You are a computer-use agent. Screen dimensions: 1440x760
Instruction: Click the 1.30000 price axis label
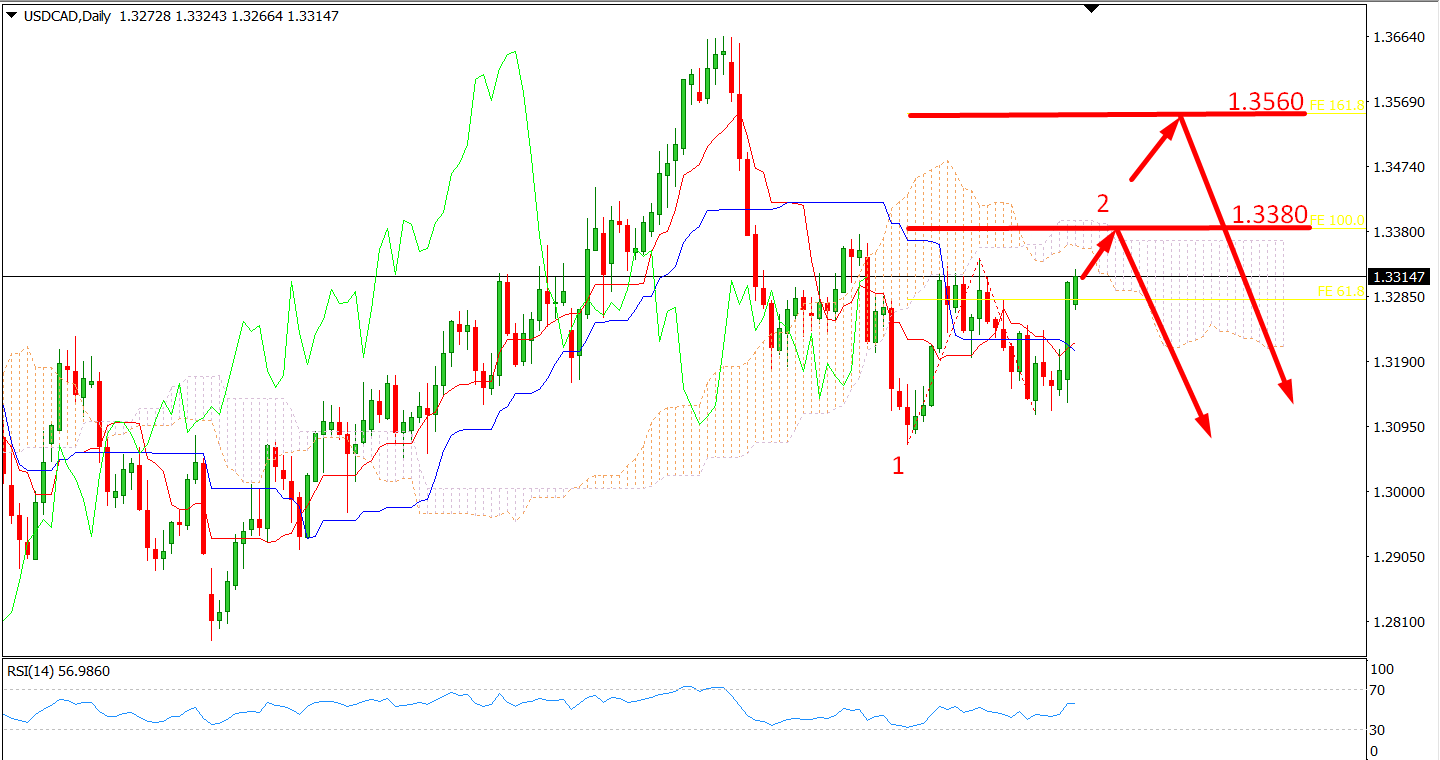click(1398, 492)
